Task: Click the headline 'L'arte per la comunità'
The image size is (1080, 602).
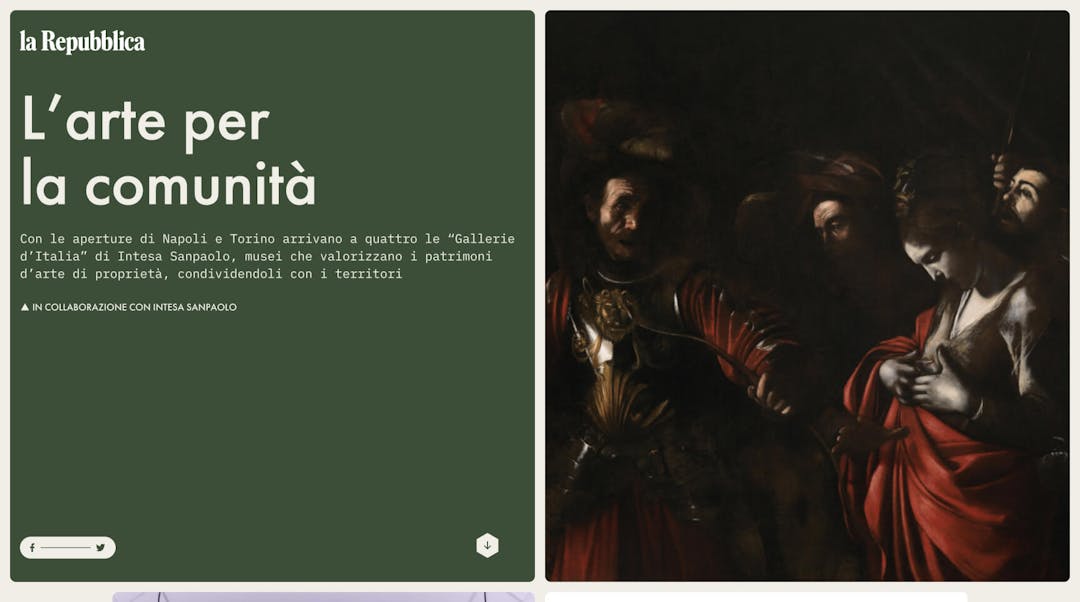Action: 169,151
